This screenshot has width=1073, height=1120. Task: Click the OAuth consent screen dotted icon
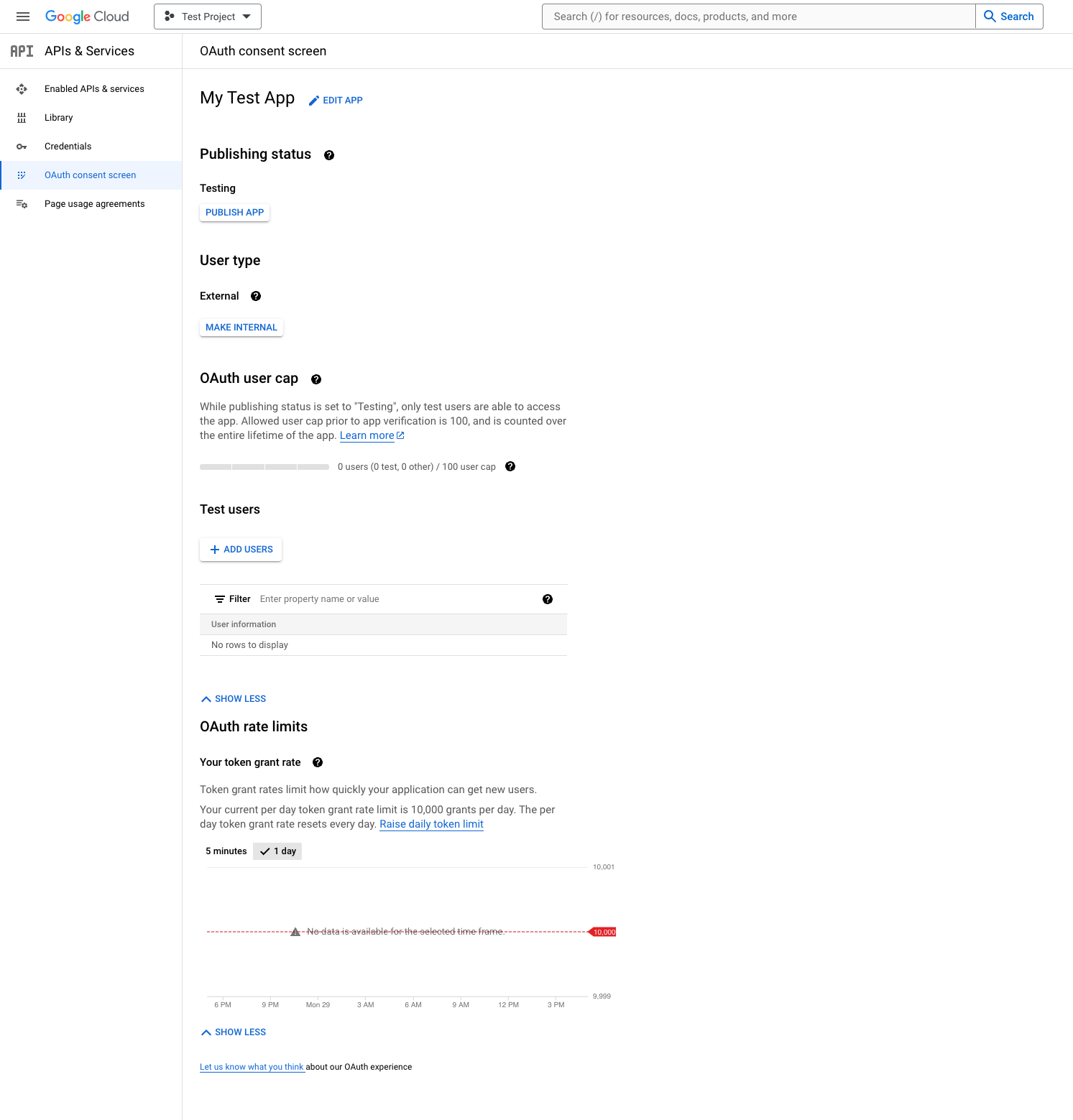(22, 175)
